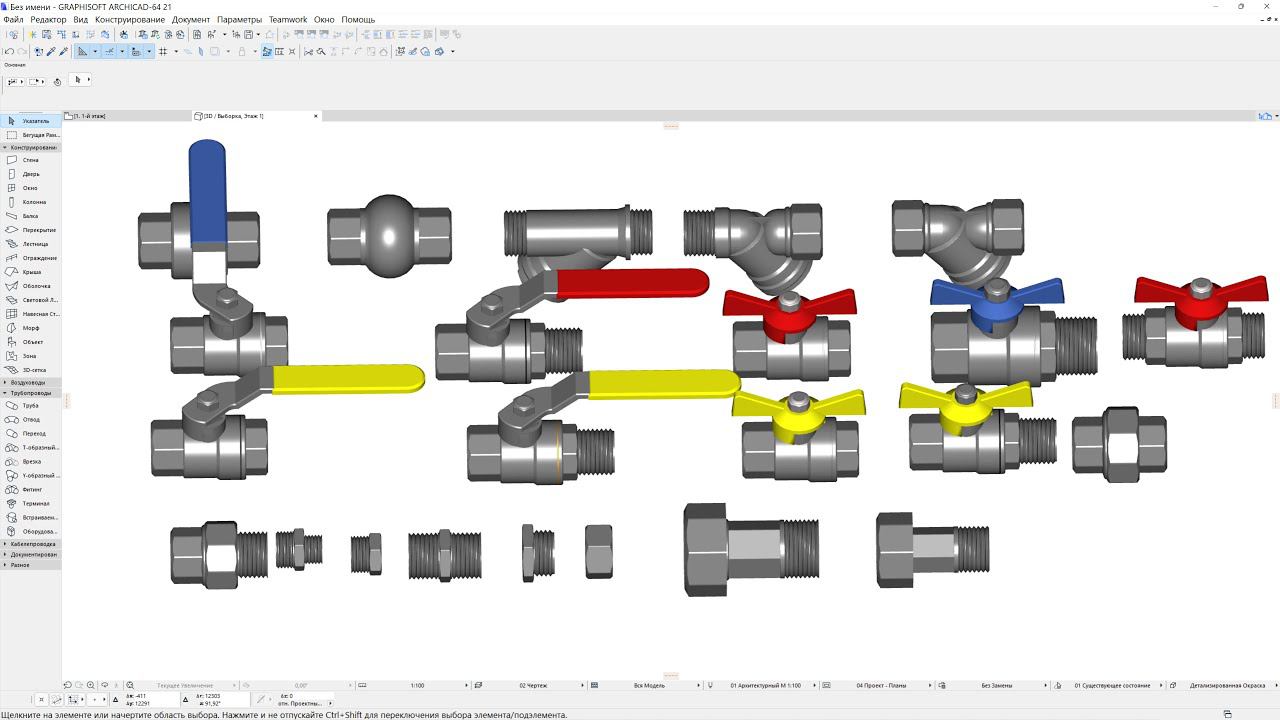Image resolution: width=1280 pixels, height=720 pixels.
Task: Select the Бегущая Рамка marquee tool
Action: tap(30, 135)
